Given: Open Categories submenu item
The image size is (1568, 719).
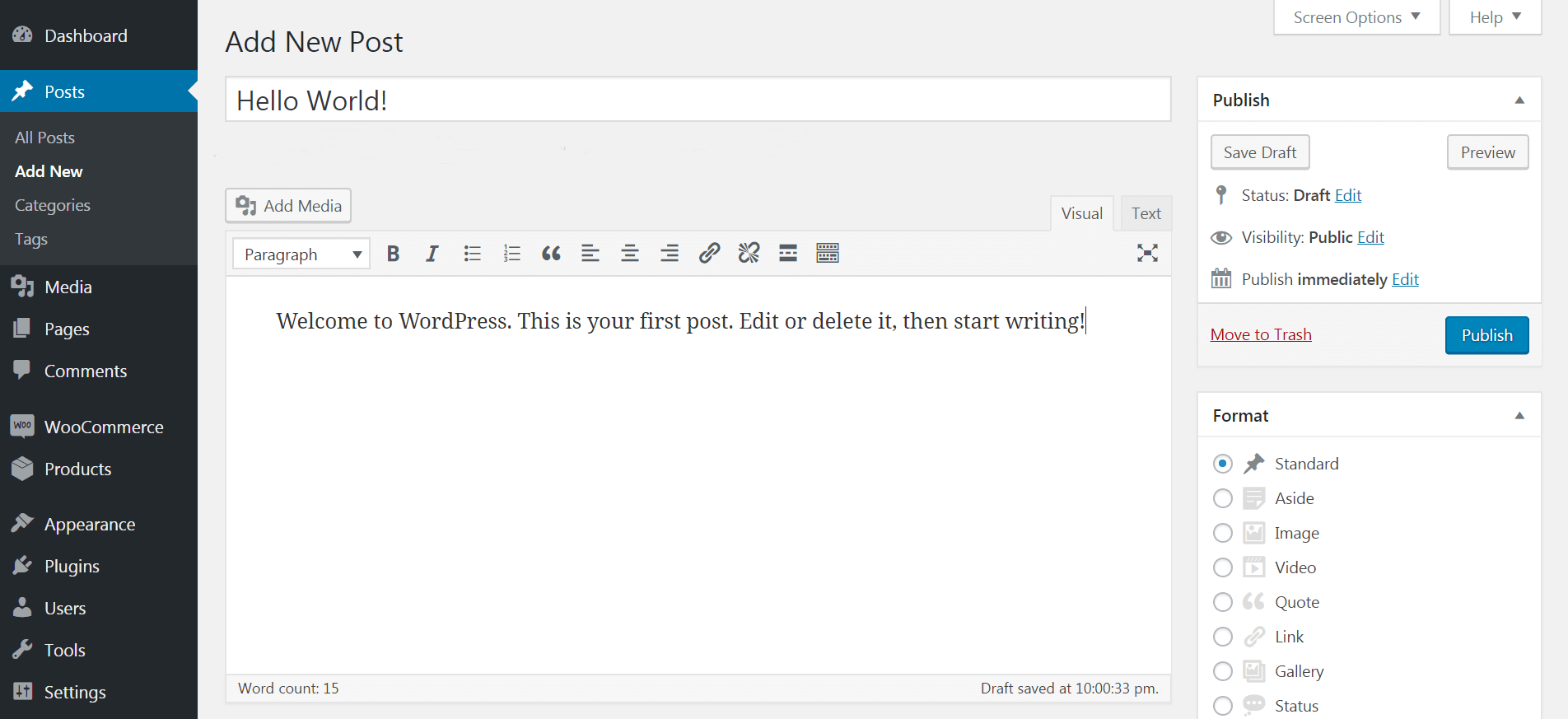Looking at the screenshot, I should tap(53, 205).
